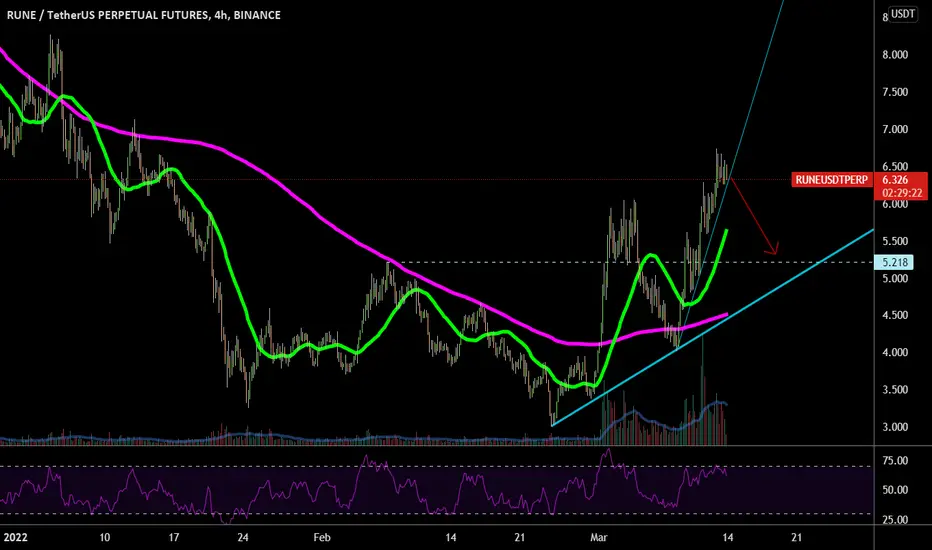Click the current price label 6.326
The image size is (932, 550).
(x=895, y=180)
